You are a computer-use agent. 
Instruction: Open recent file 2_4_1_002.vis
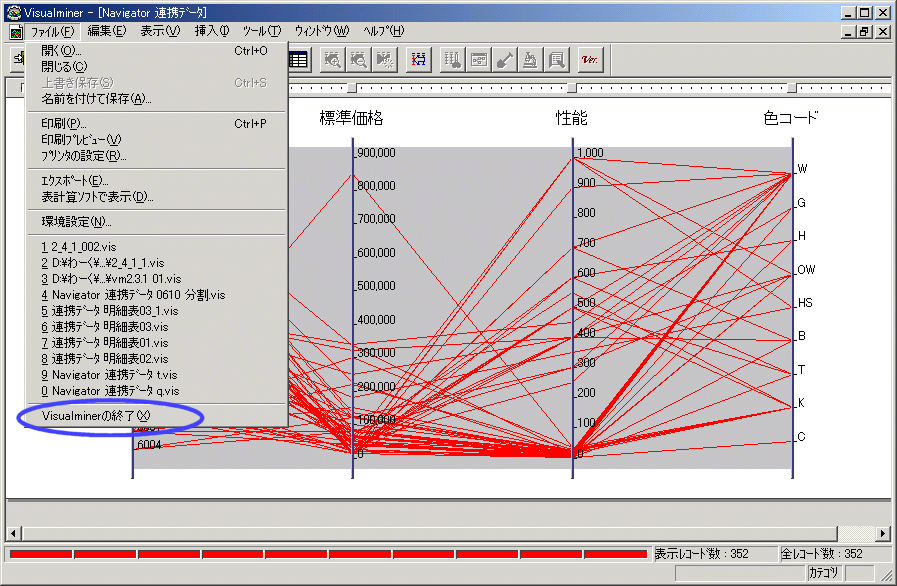point(156,247)
